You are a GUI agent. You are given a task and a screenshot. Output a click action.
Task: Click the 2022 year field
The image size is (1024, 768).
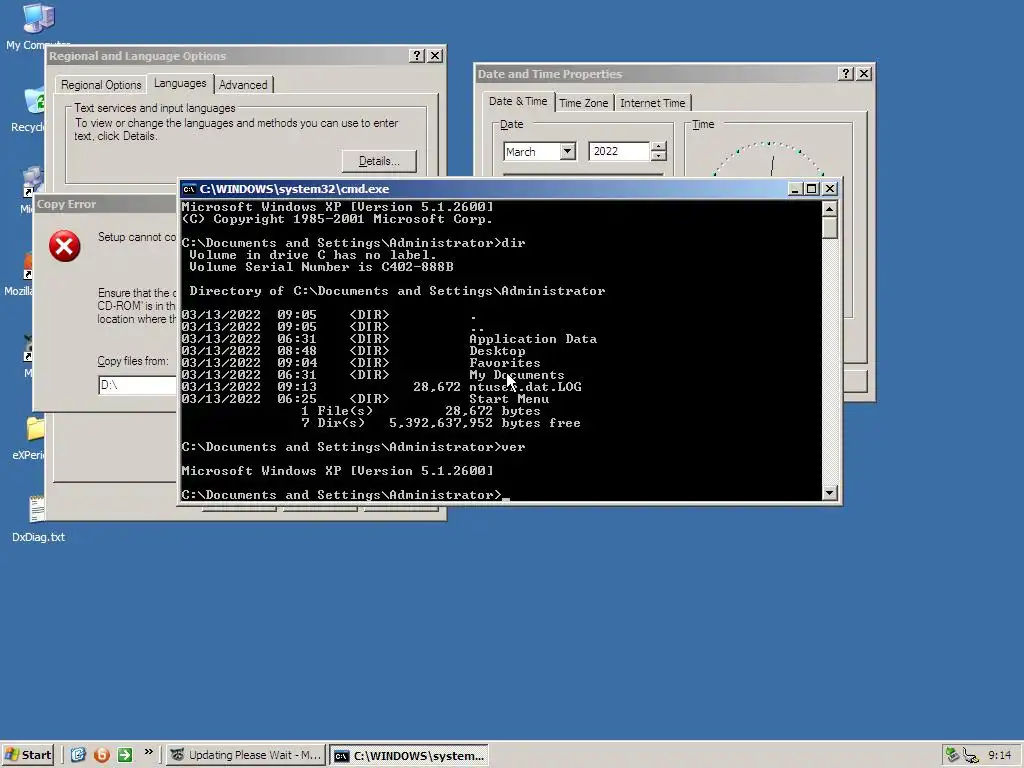[619, 152]
